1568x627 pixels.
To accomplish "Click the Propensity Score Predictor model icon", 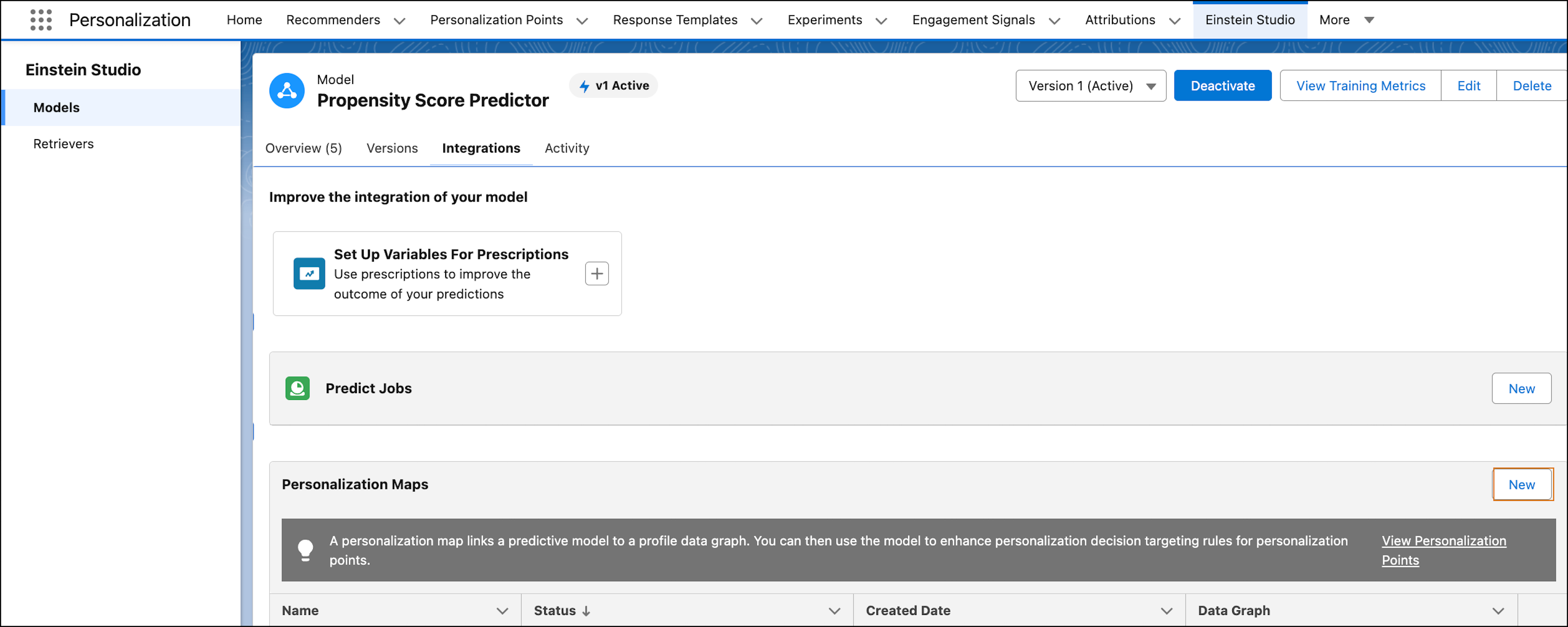I will [x=287, y=91].
